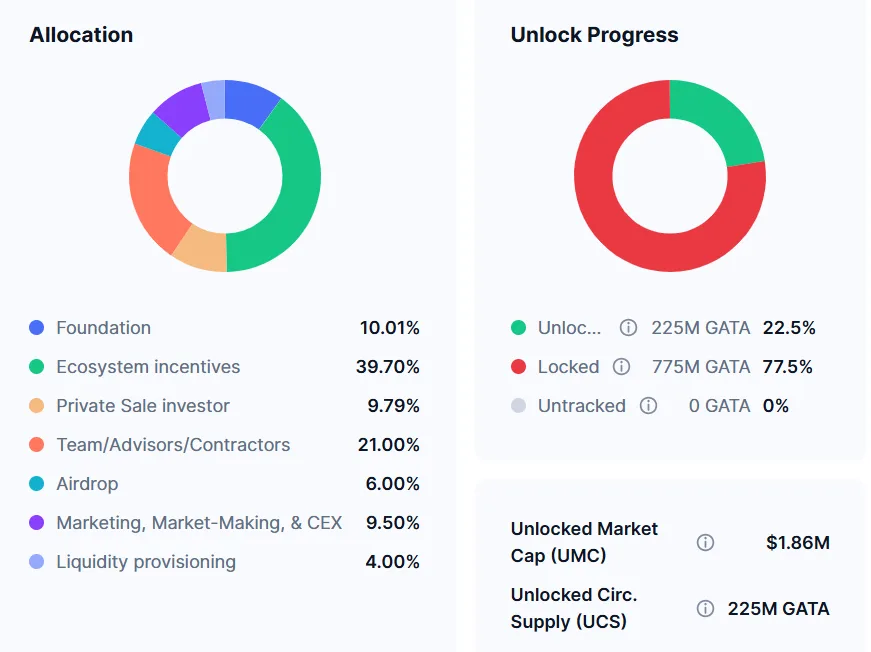
Task: Click the truncated Unlocked label text
Action: [x=570, y=328]
